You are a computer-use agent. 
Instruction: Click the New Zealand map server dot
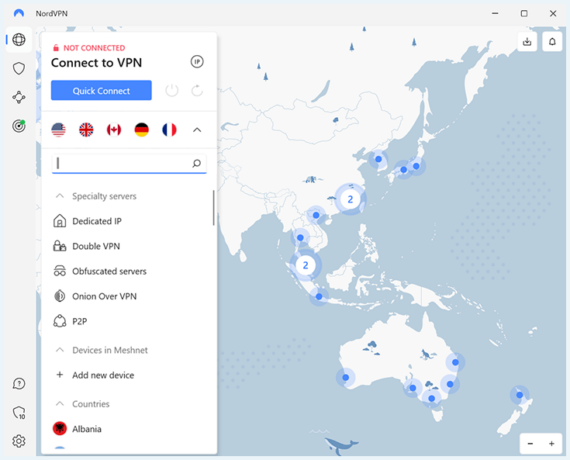tap(519, 395)
